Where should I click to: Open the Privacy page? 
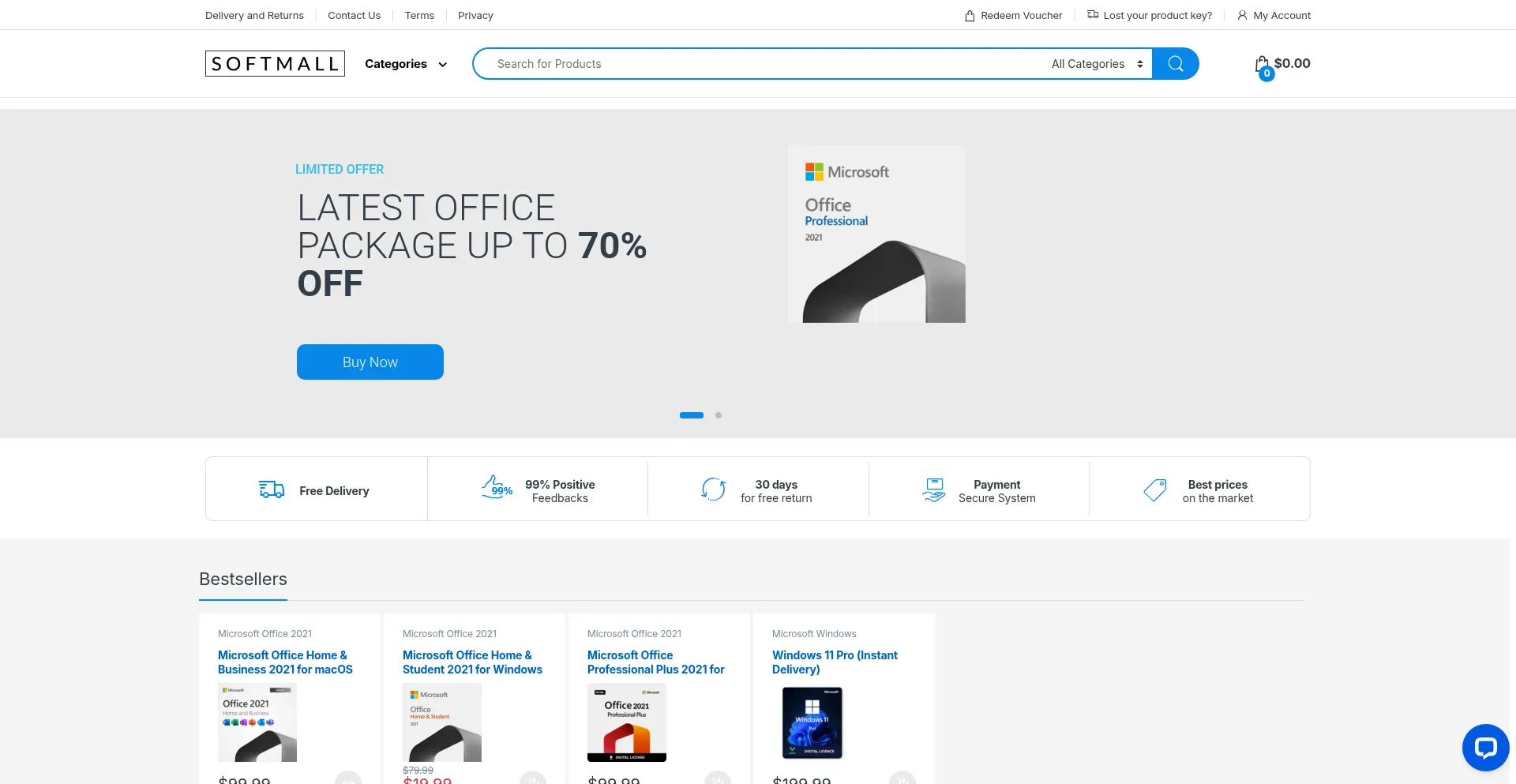point(475,16)
